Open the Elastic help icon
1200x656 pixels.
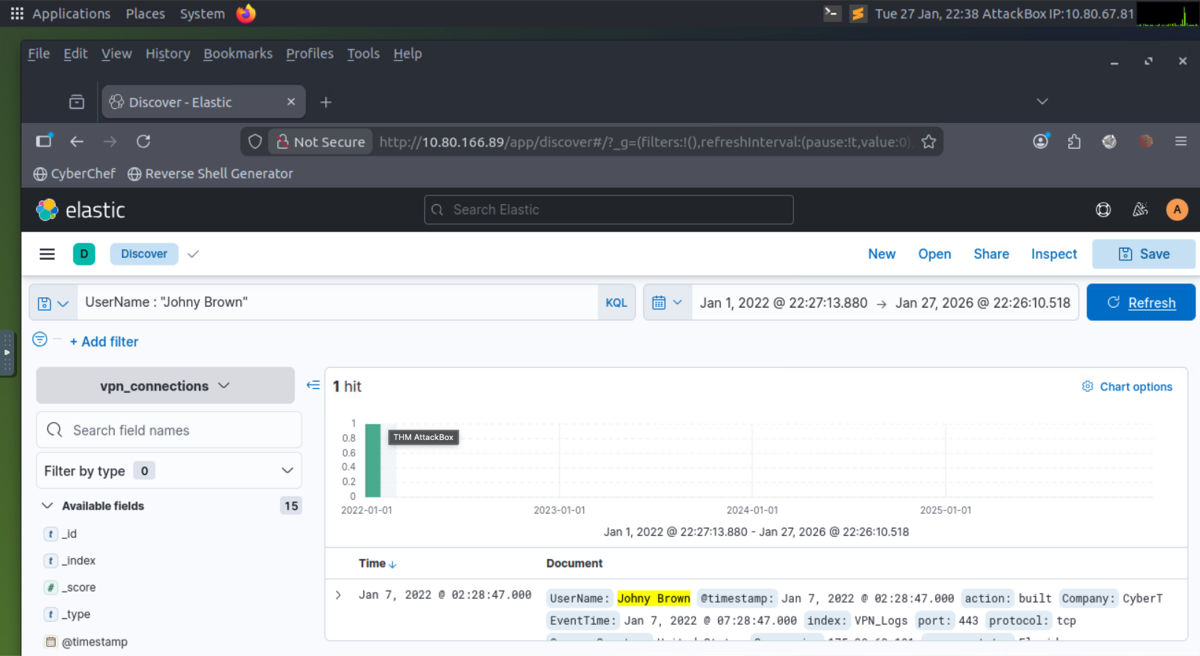1103,210
